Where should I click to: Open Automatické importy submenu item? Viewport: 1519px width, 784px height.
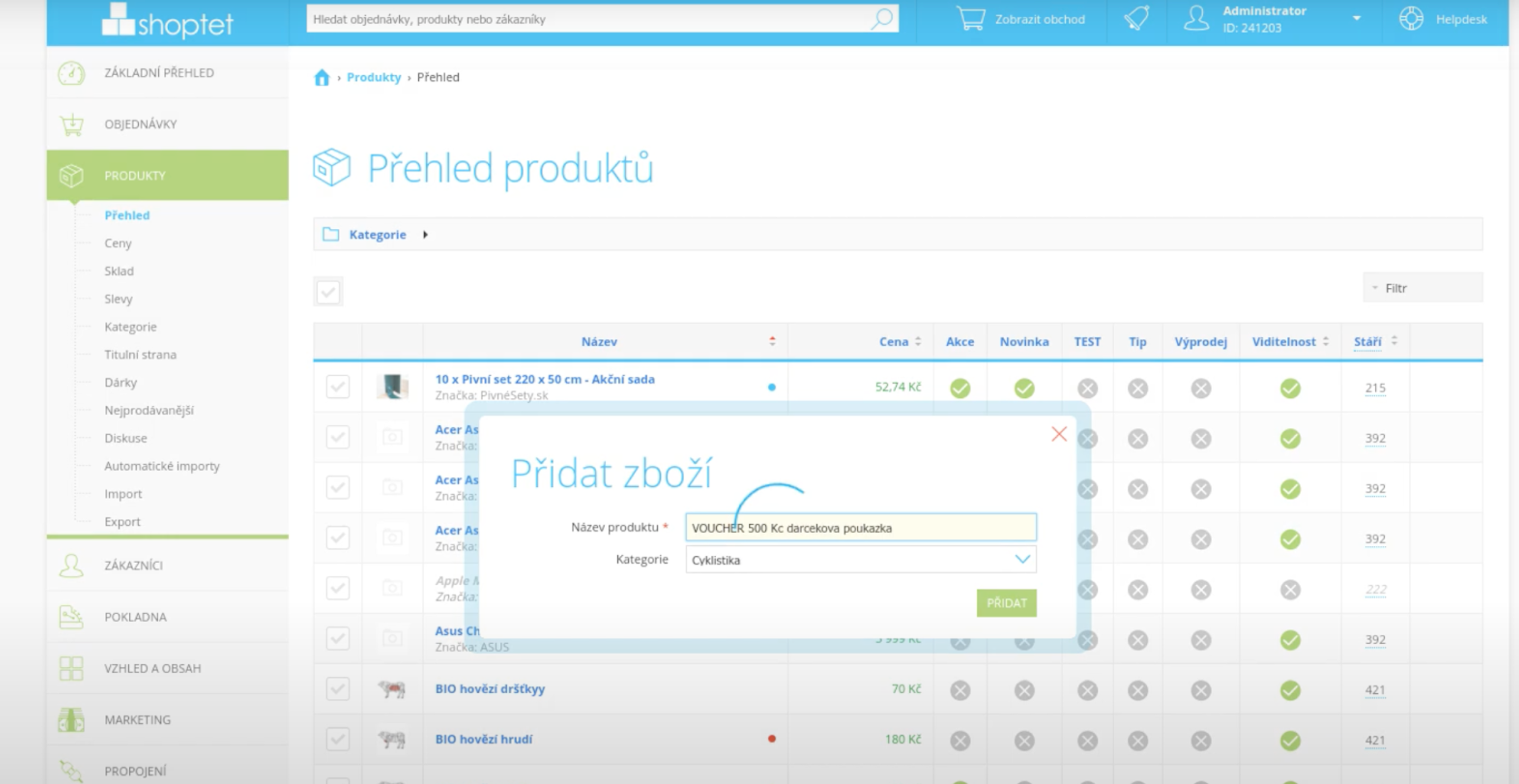162,466
